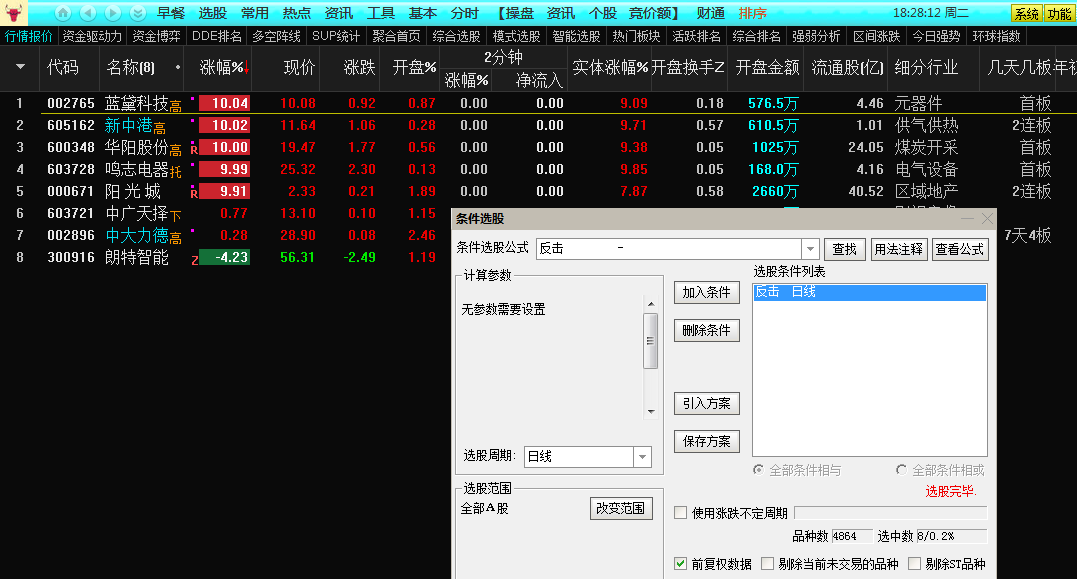Click 加入条件 button
This screenshot has height=579, width=1077.
point(707,293)
